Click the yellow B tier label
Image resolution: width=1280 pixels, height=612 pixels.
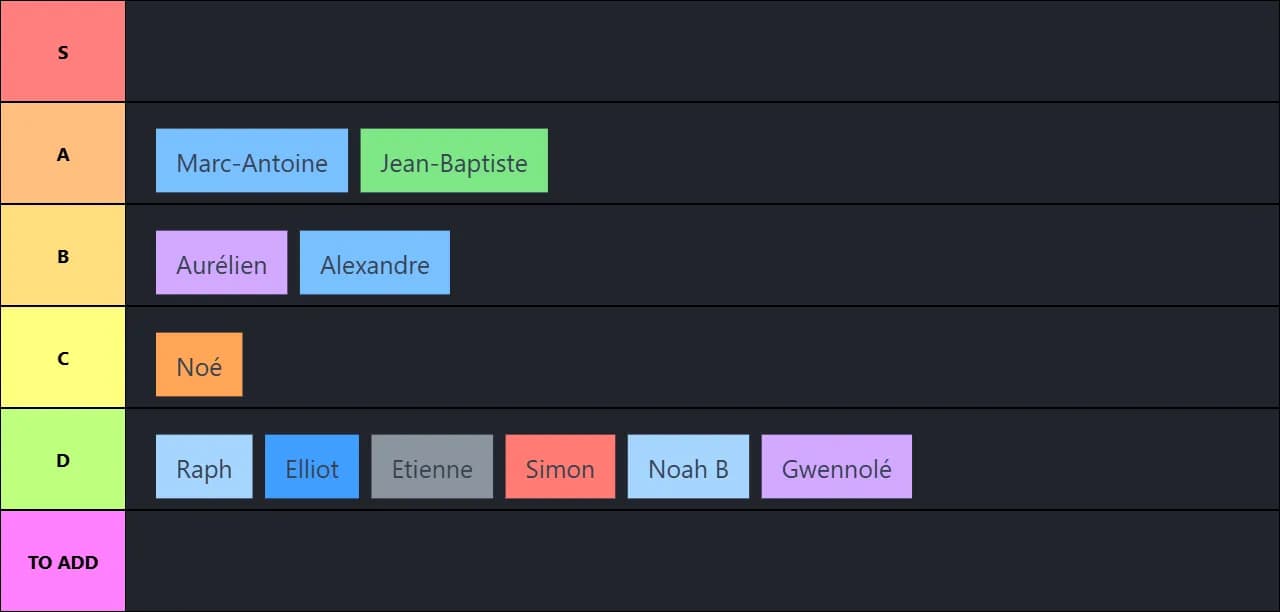coord(63,255)
